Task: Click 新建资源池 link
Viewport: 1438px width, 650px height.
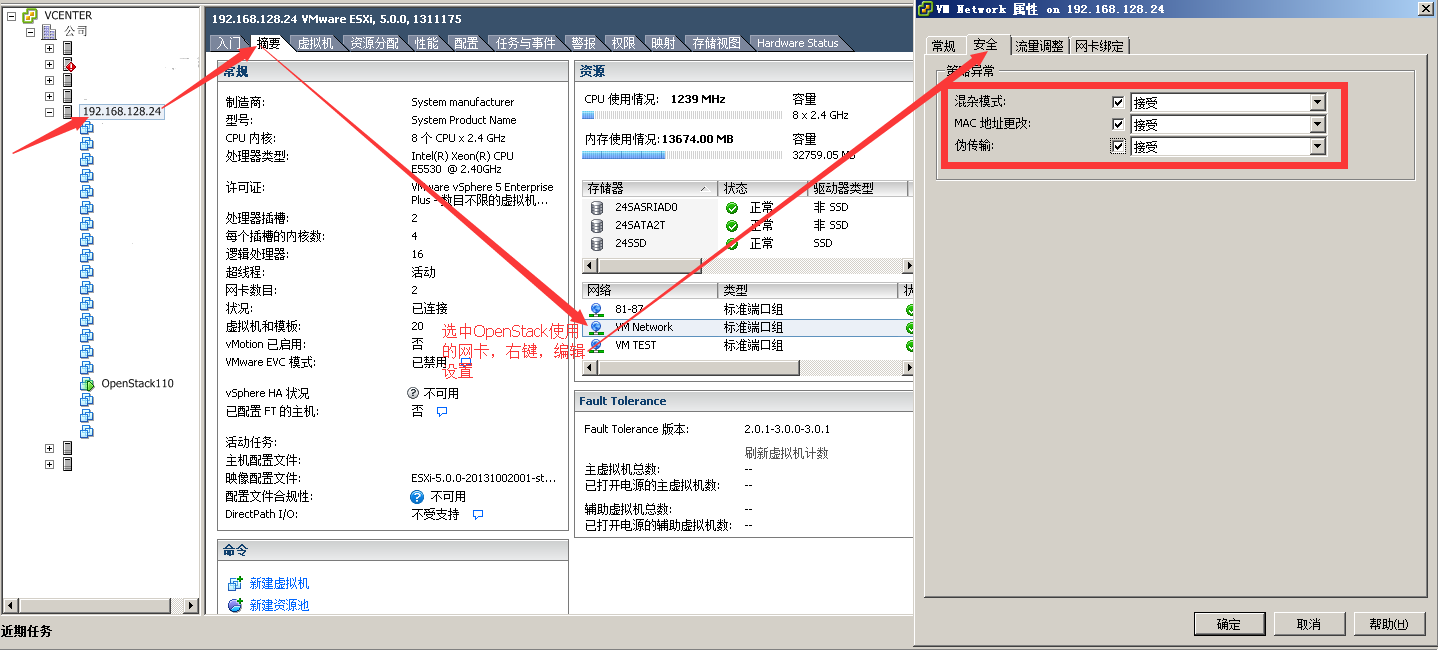Action: 279,605
